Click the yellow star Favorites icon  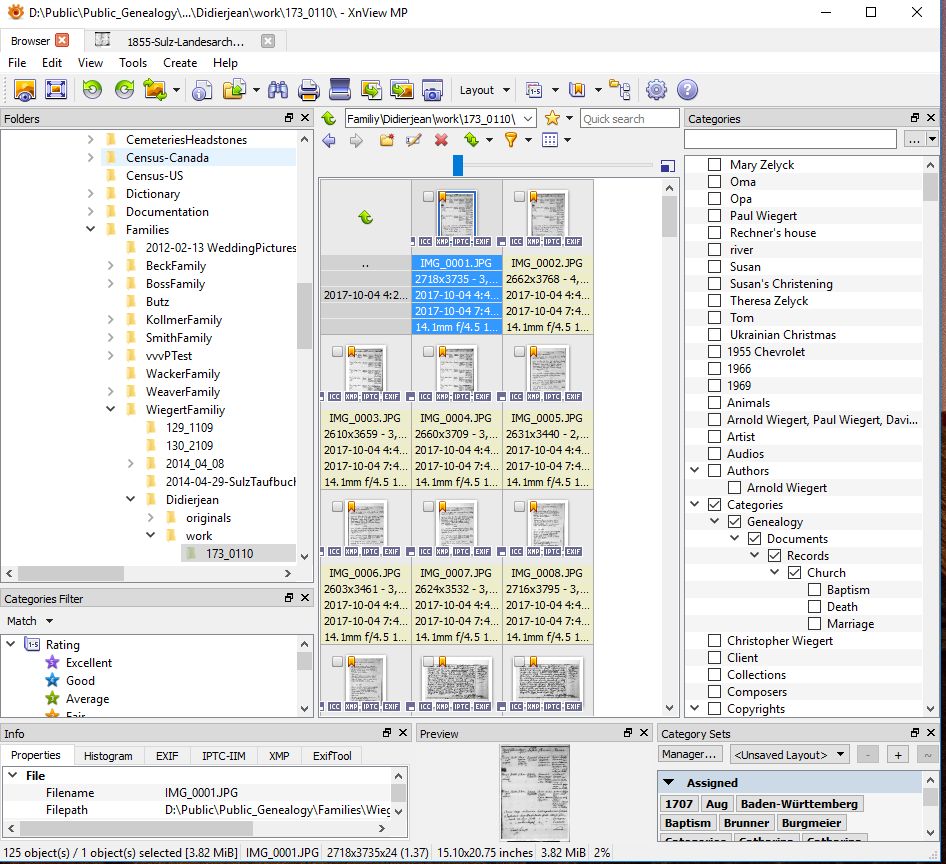point(552,118)
